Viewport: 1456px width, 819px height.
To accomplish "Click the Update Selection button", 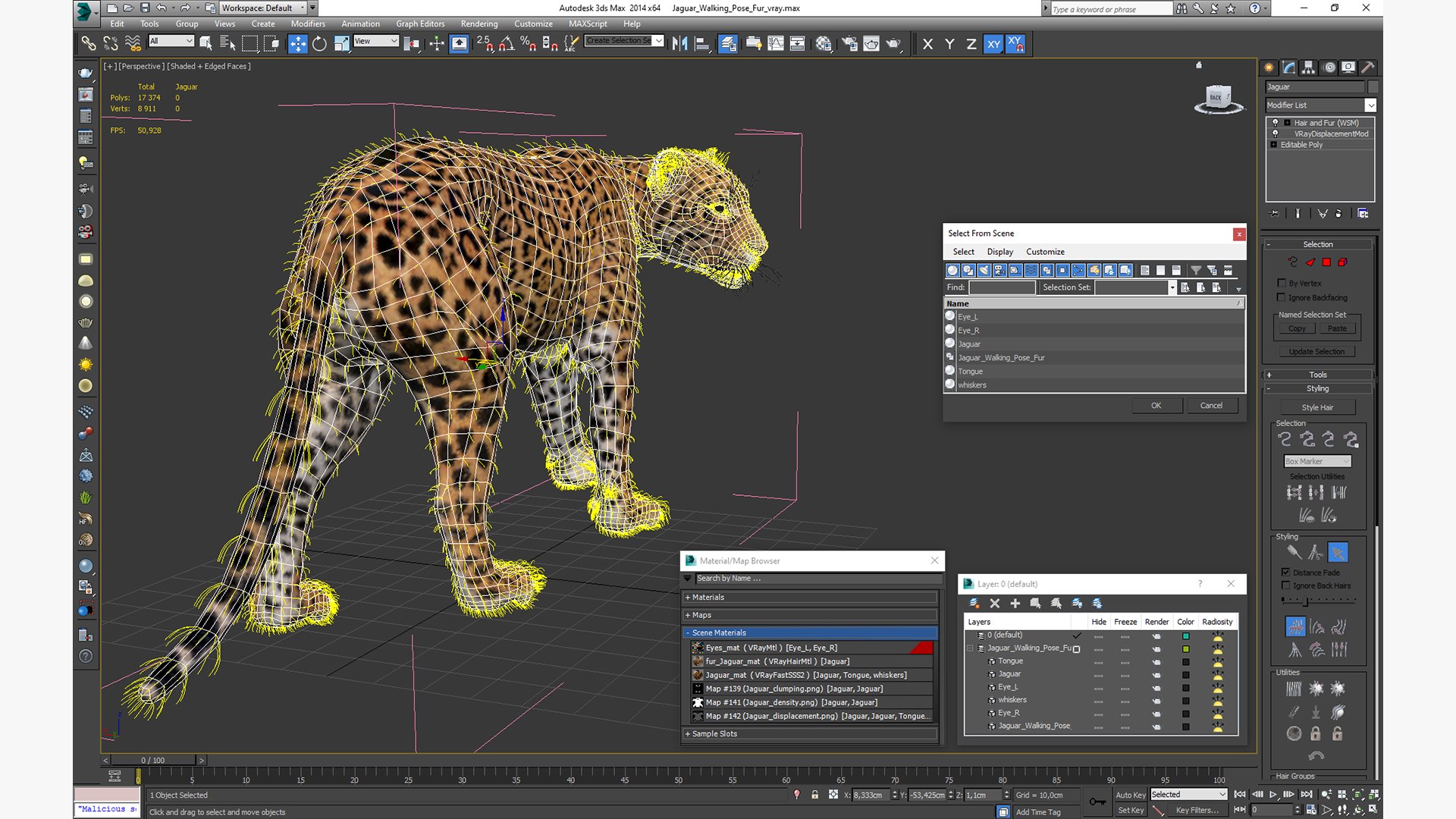I will pyautogui.click(x=1317, y=352).
